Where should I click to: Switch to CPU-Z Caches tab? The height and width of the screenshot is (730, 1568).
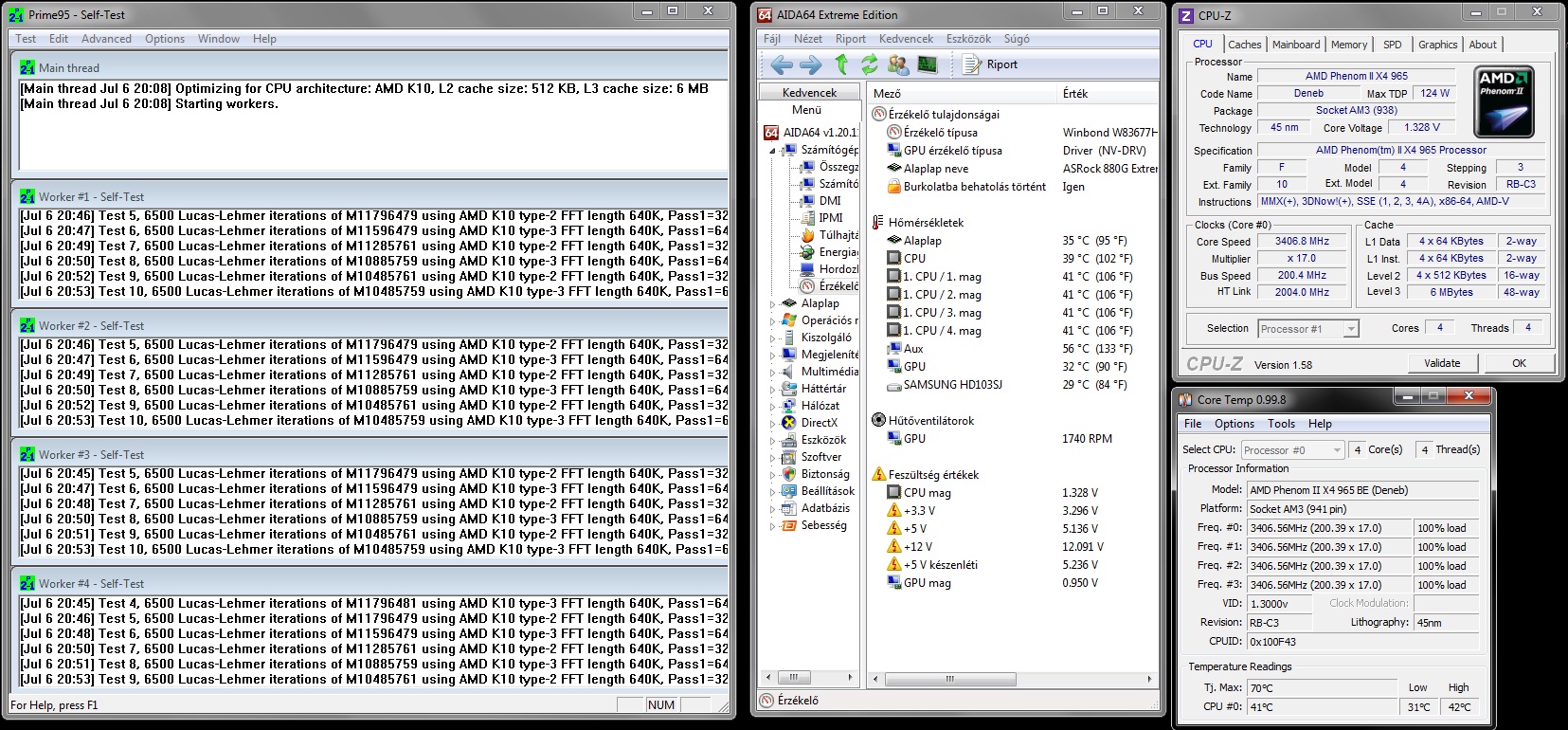click(1244, 45)
